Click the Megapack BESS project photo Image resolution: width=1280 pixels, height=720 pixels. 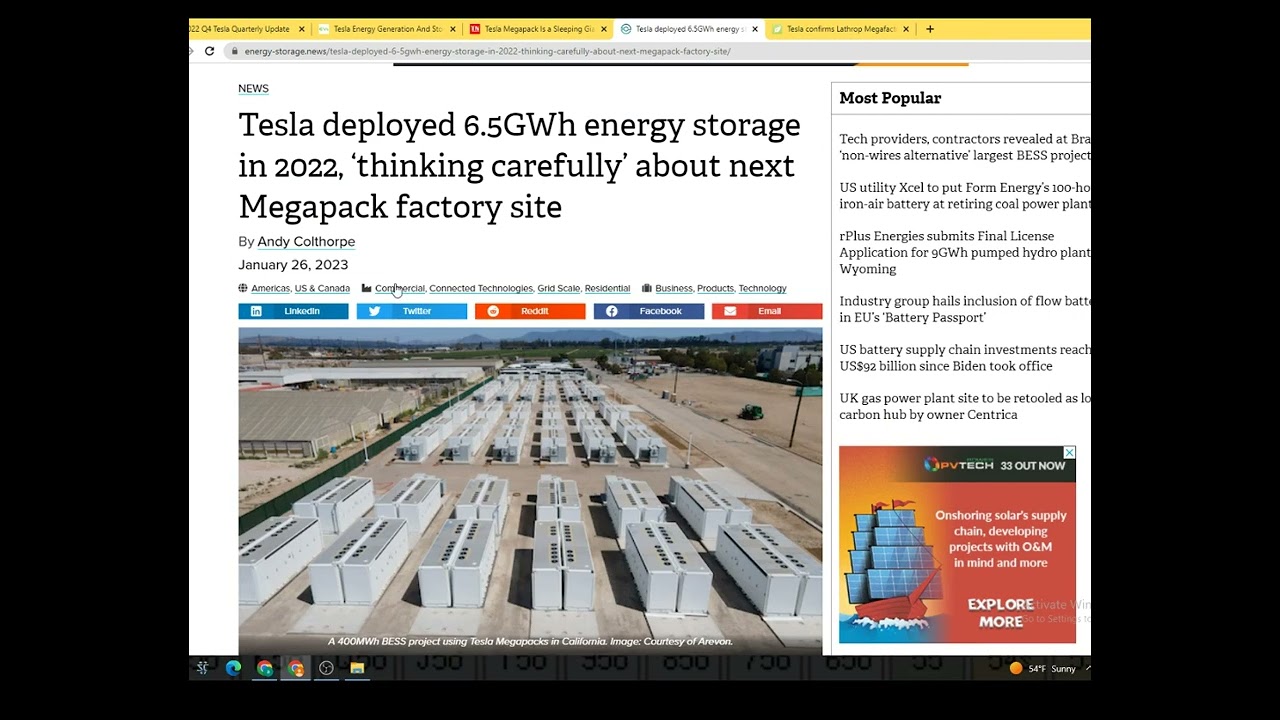click(x=530, y=490)
